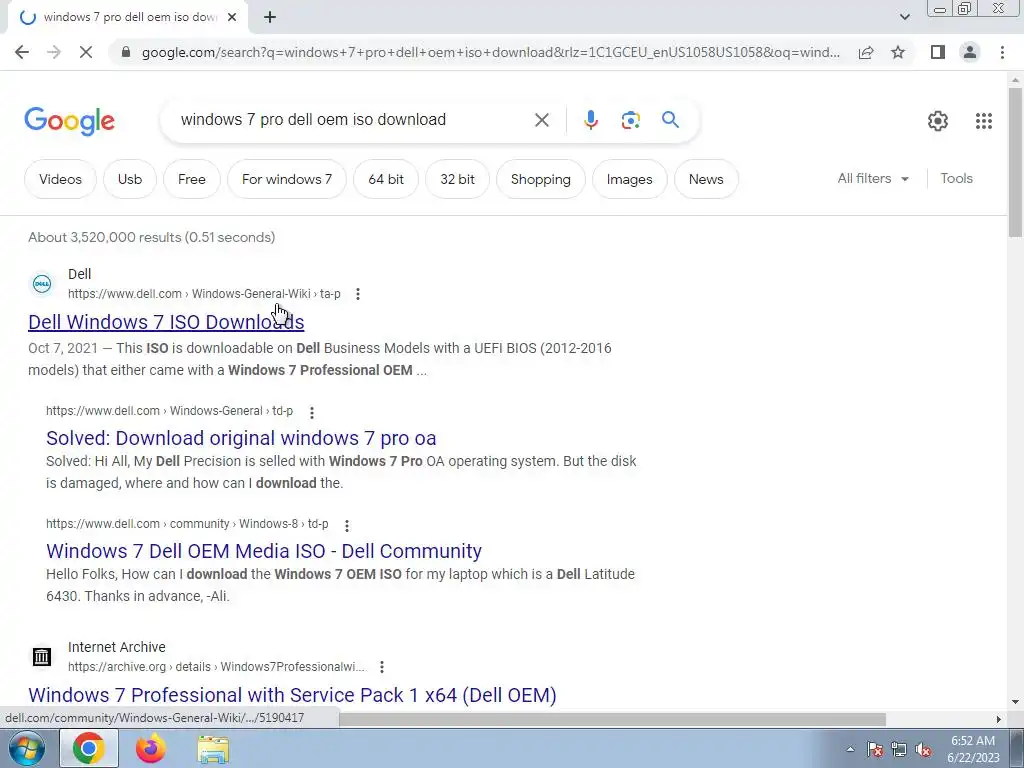Open Action Center flag icon
Screen dimensions: 1024x768
(875, 749)
